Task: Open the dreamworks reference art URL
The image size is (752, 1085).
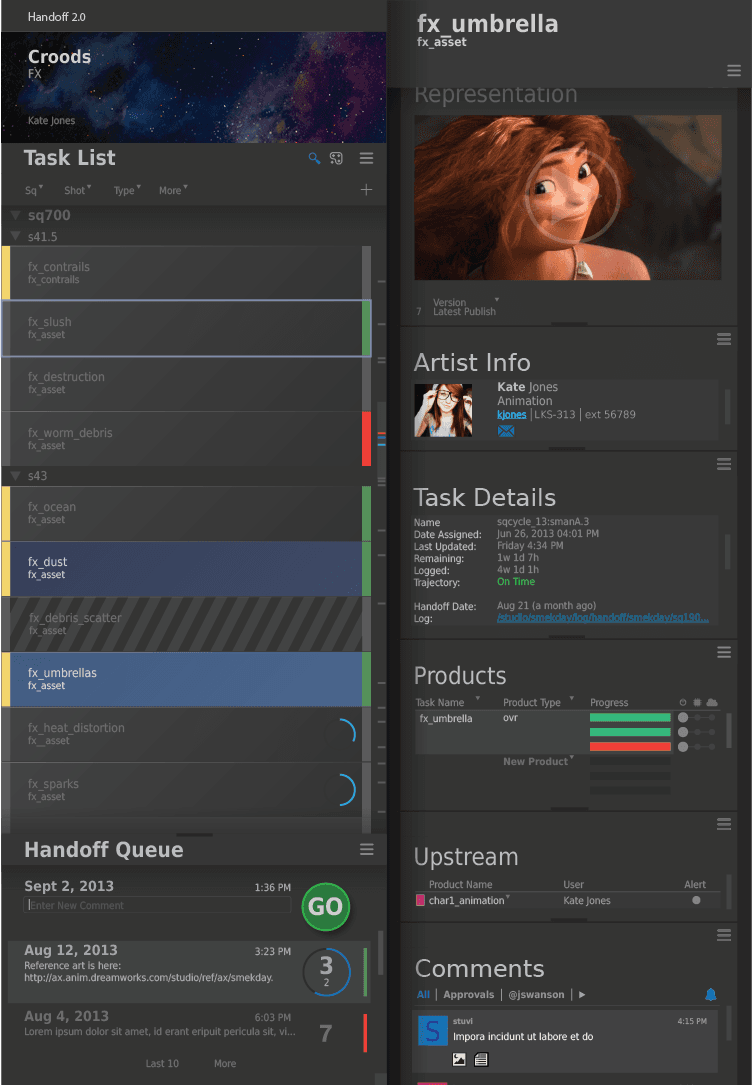Action: (x=149, y=978)
